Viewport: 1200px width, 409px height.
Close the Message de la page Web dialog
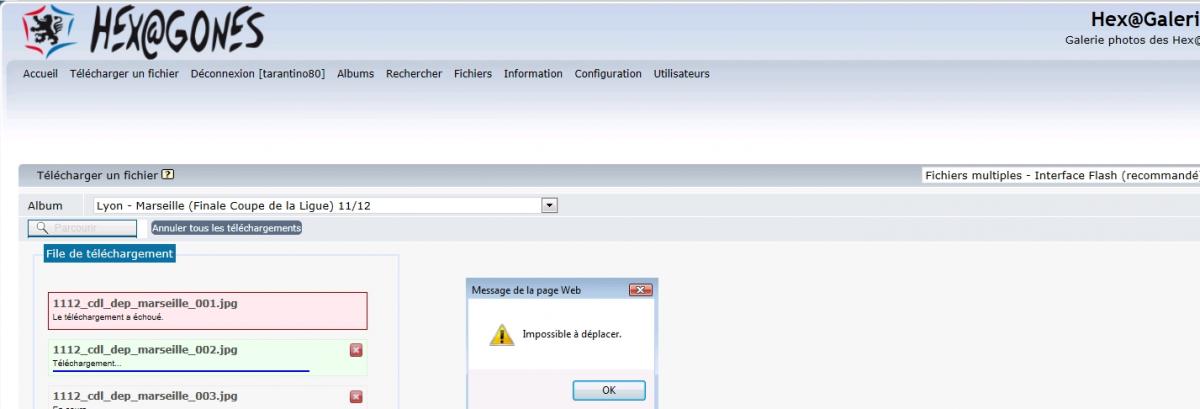coord(640,290)
